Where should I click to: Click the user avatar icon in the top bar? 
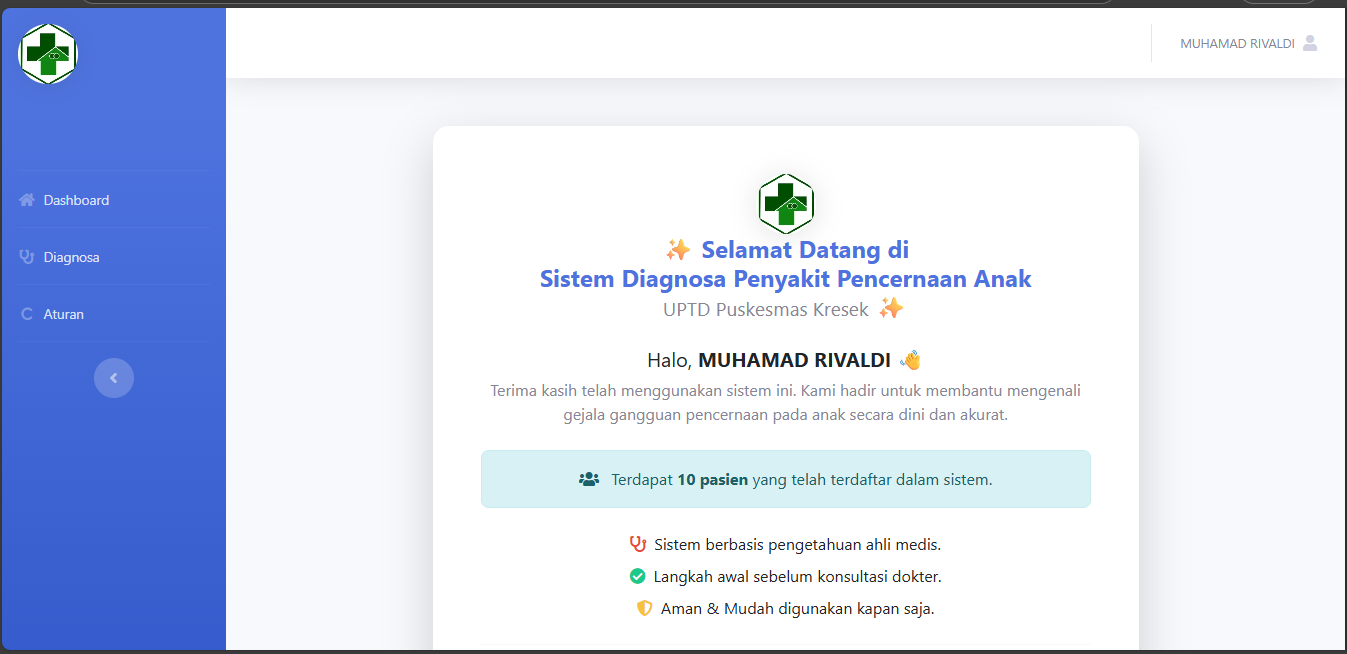coord(1310,43)
